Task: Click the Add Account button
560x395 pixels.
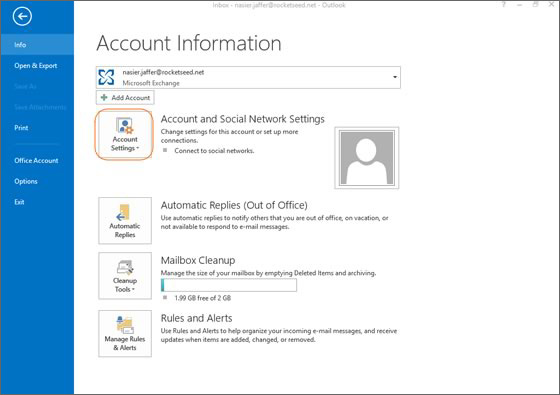Action: point(125,98)
